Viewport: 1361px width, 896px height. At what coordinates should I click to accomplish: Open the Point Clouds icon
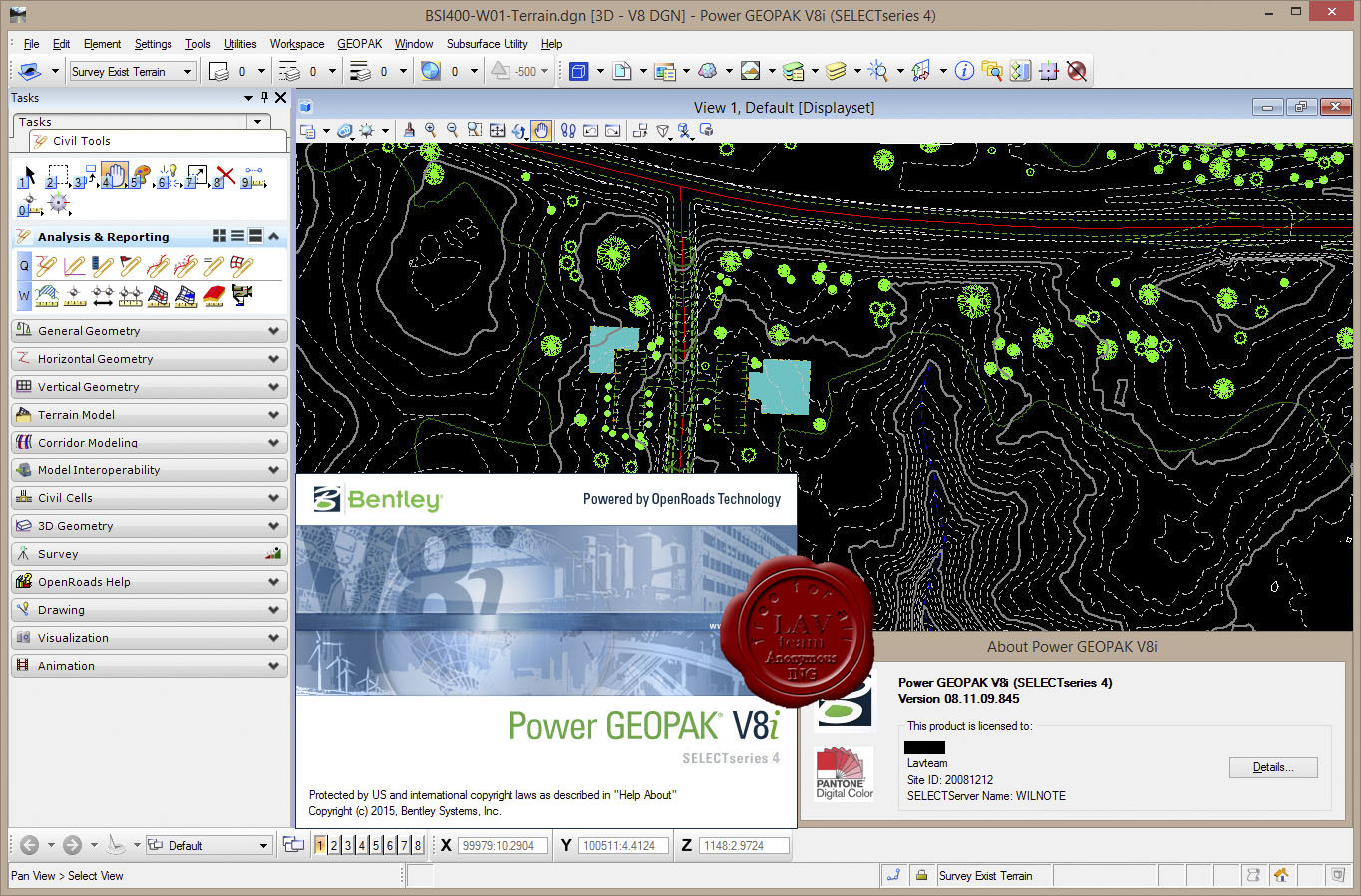pos(708,71)
